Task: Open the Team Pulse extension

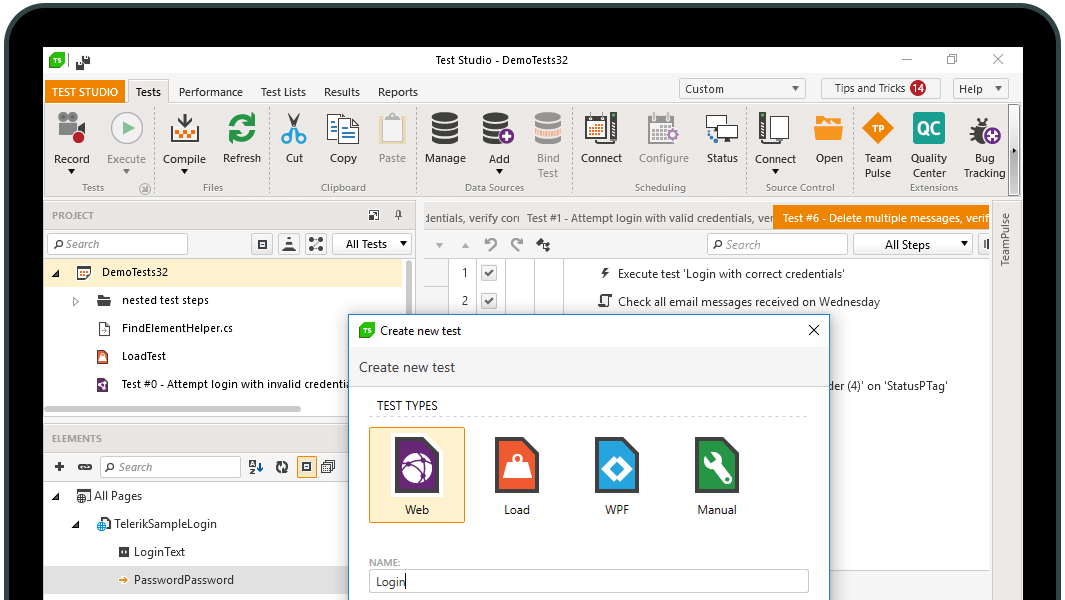Action: (878, 128)
